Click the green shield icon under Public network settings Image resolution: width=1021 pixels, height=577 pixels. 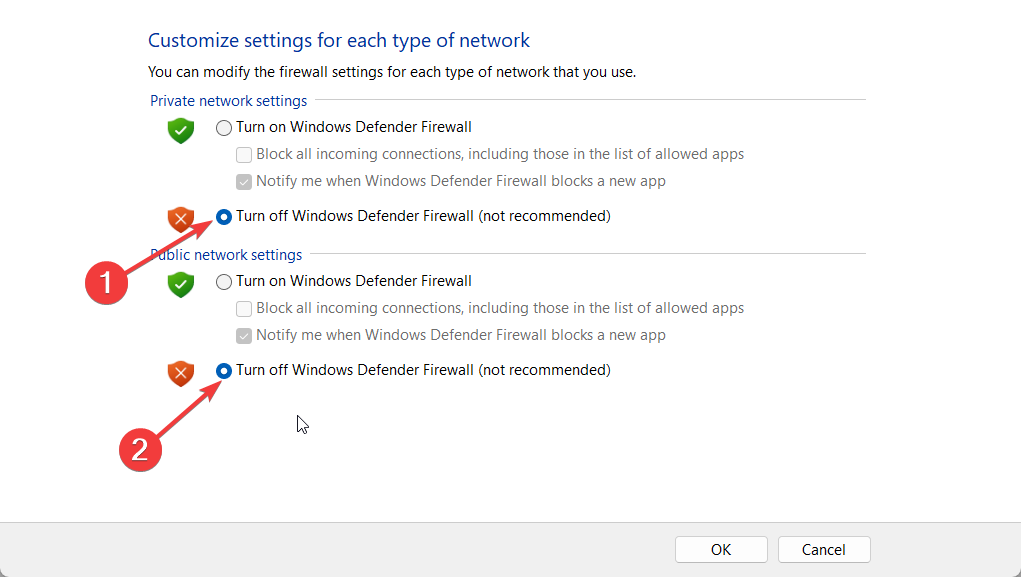click(180, 284)
